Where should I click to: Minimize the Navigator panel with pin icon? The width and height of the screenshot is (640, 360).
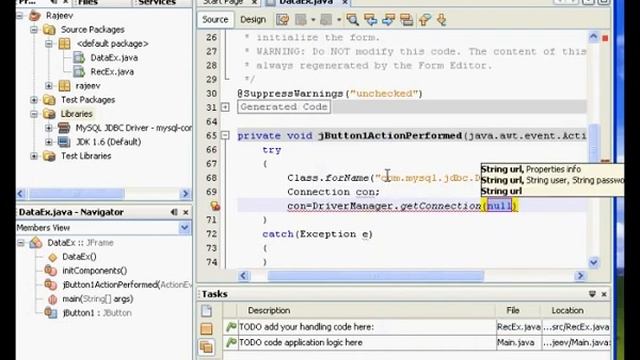point(174,212)
